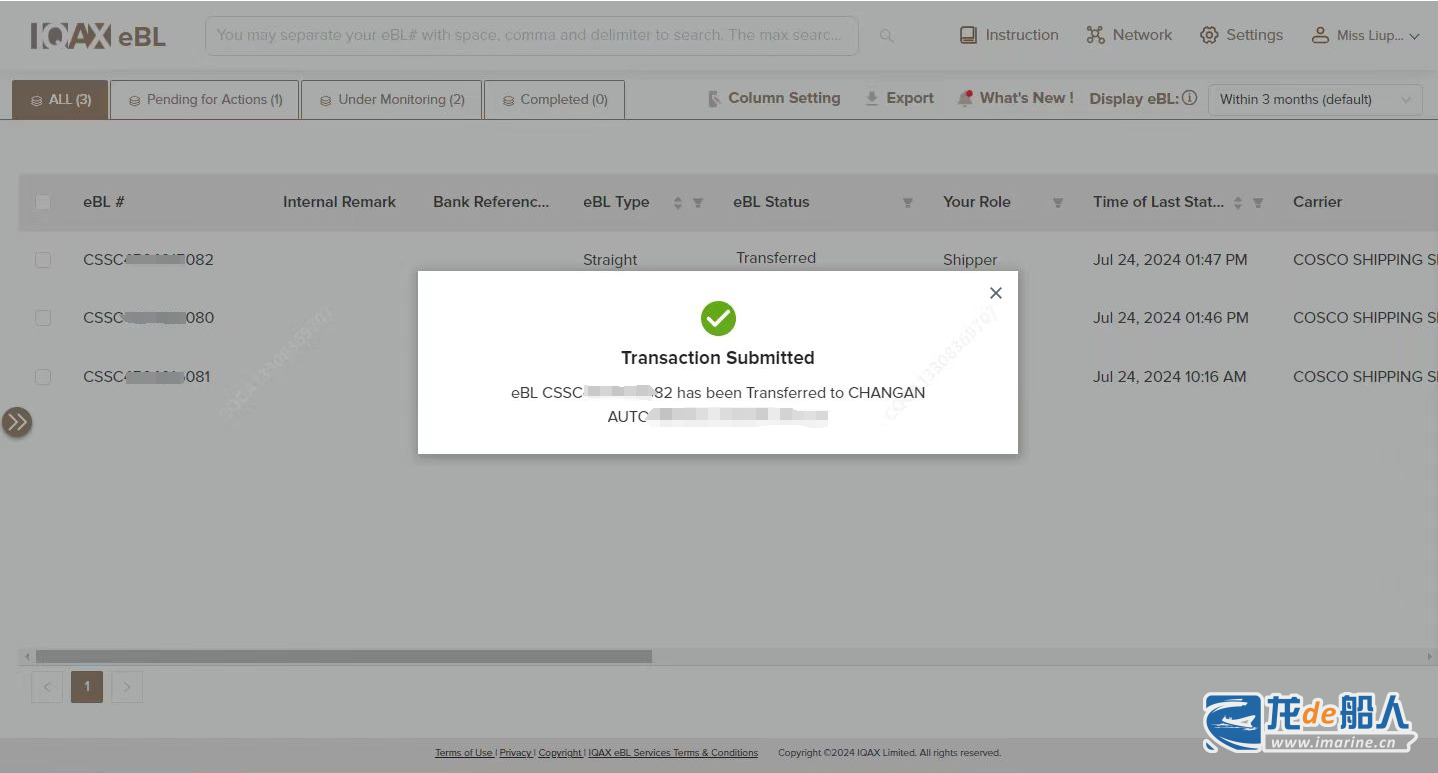Open the Instruction book icon

tap(968, 35)
